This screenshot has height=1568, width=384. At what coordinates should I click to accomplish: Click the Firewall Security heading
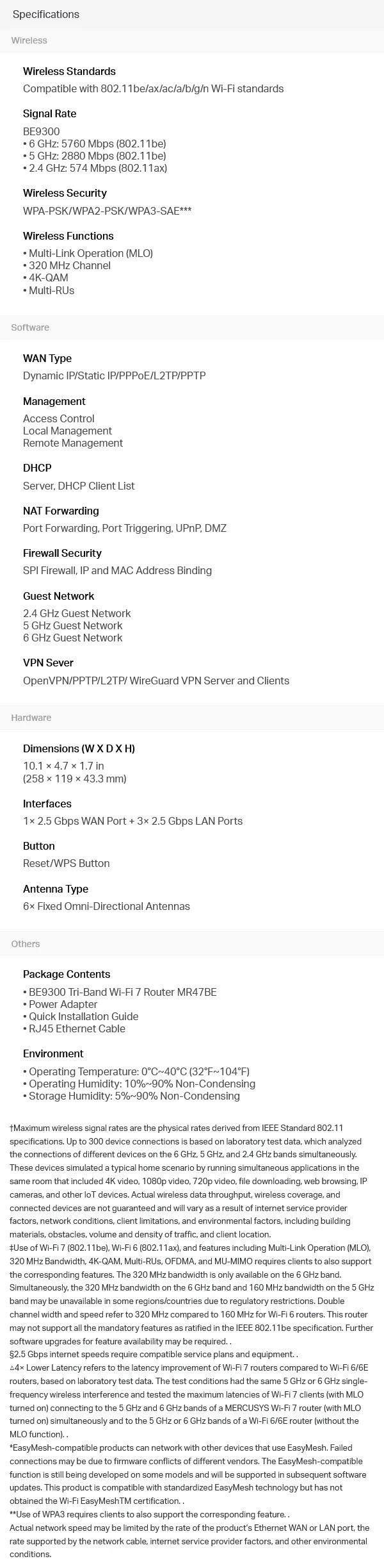pos(62,553)
